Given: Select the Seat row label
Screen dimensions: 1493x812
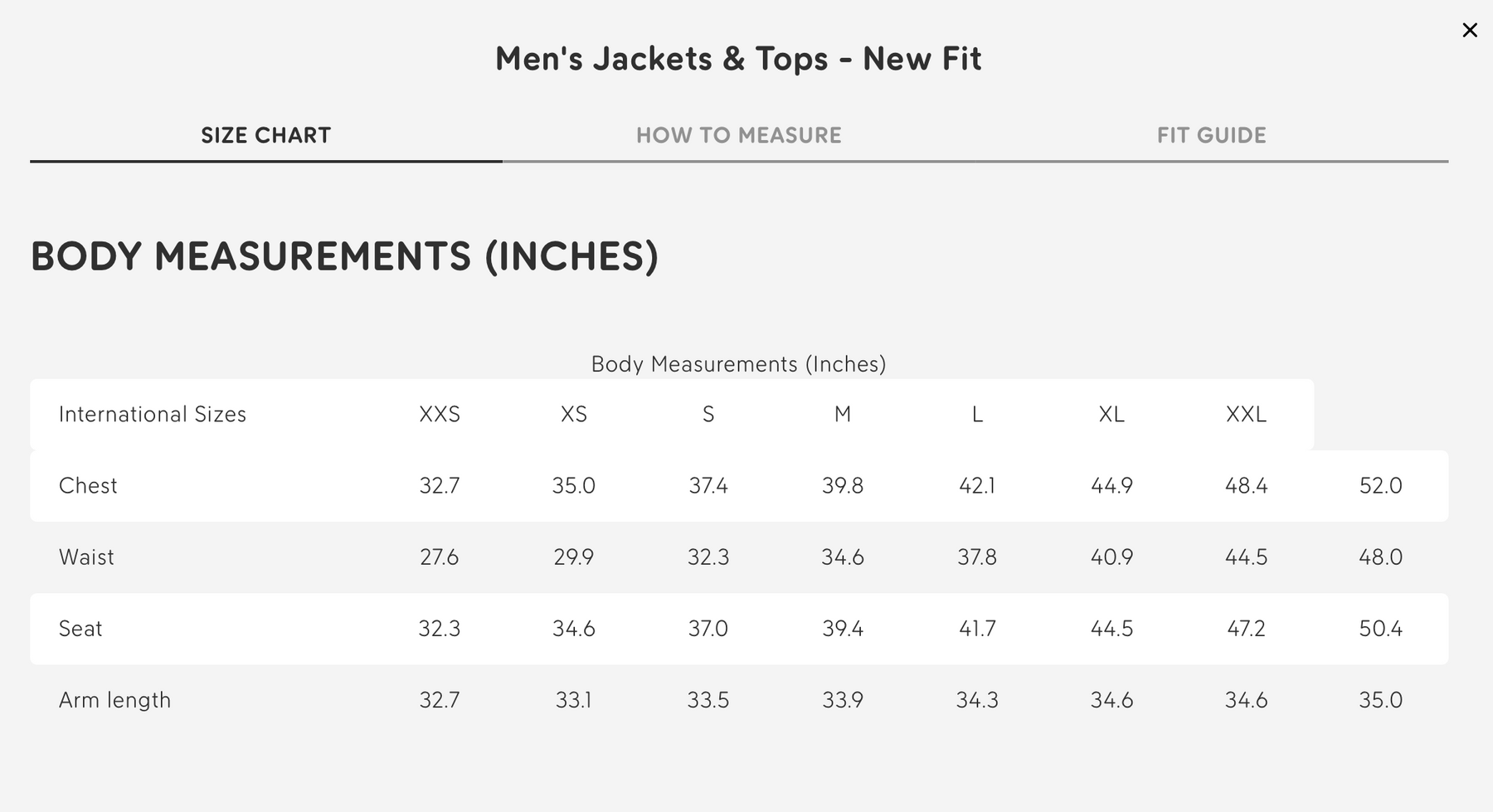Looking at the screenshot, I should pos(80,628).
